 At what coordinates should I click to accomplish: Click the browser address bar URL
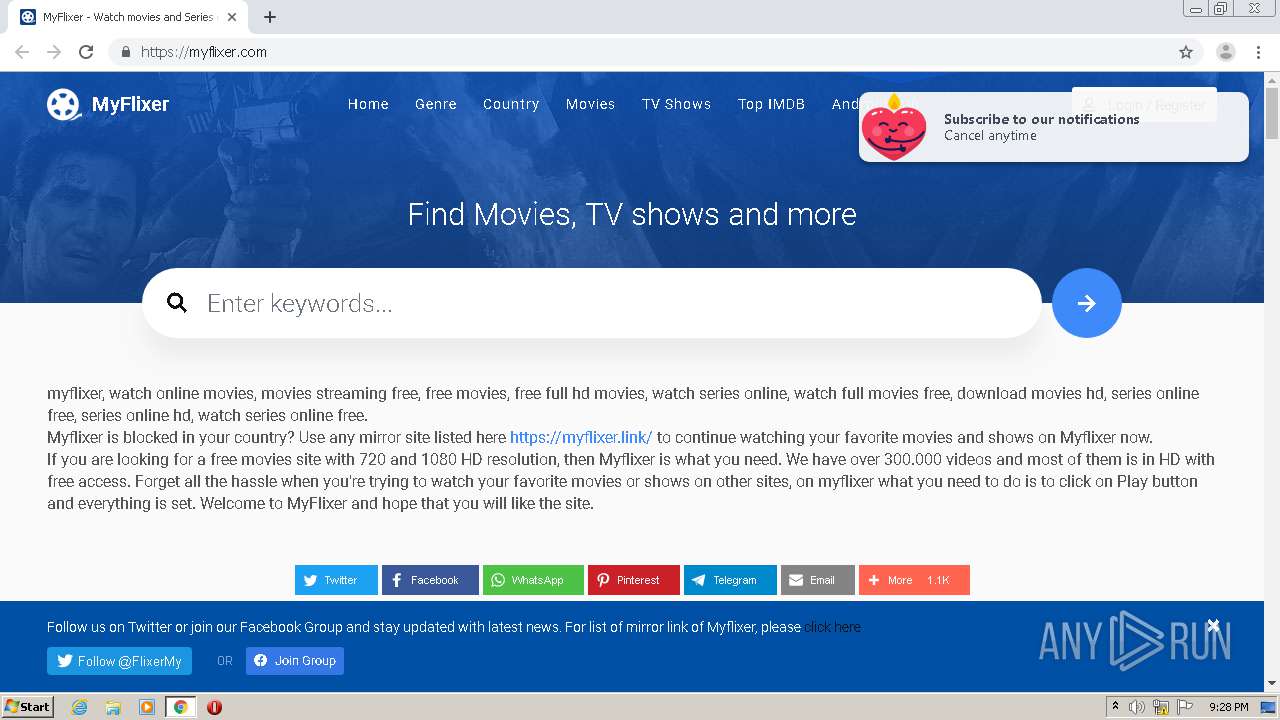[204, 52]
